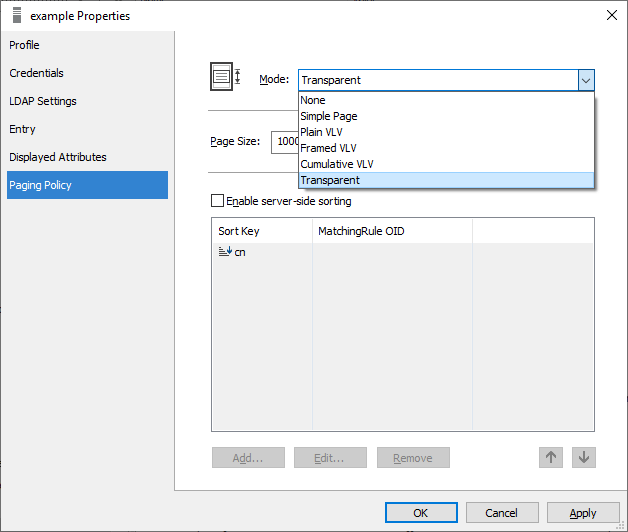The width and height of the screenshot is (628, 532).
Task: Click the move down arrow button
Action: pyautogui.click(x=585, y=457)
